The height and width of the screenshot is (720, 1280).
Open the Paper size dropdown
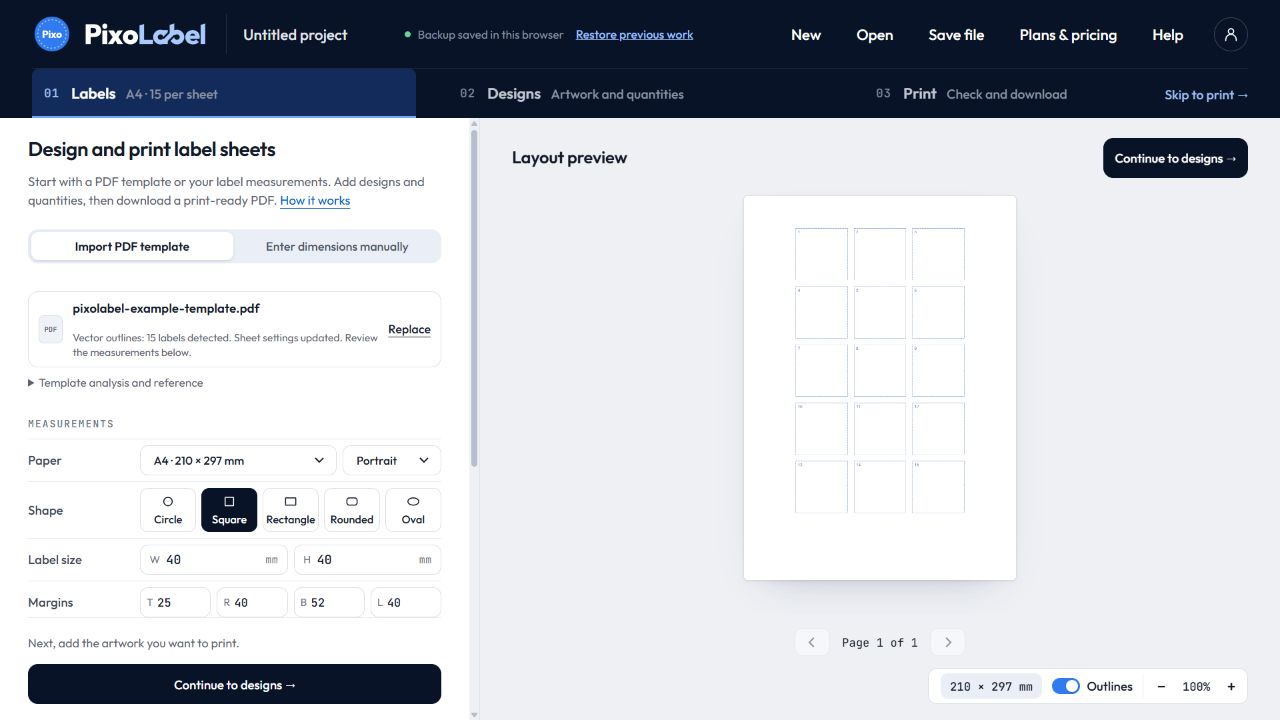click(x=239, y=461)
